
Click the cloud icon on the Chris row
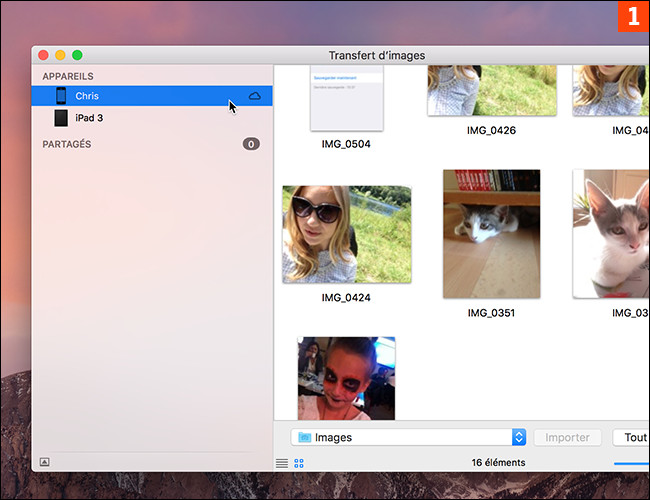pyautogui.click(x=254, y=96)
